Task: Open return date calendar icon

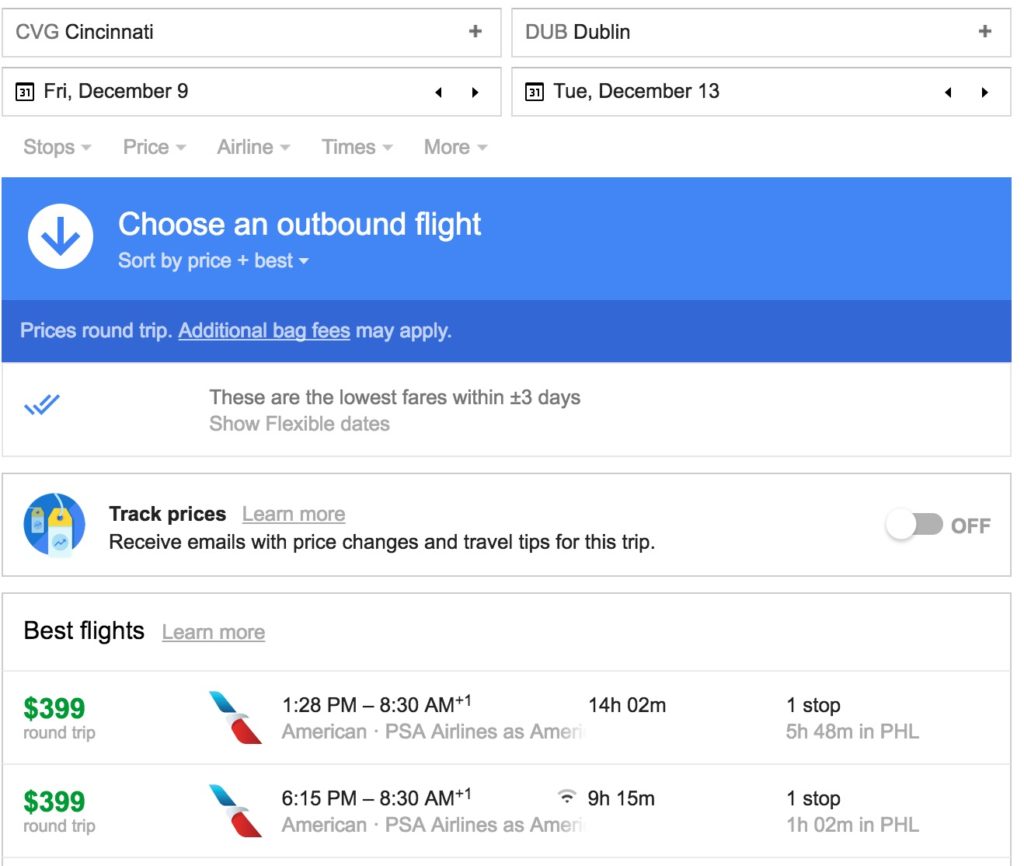Action: [535, 92]
